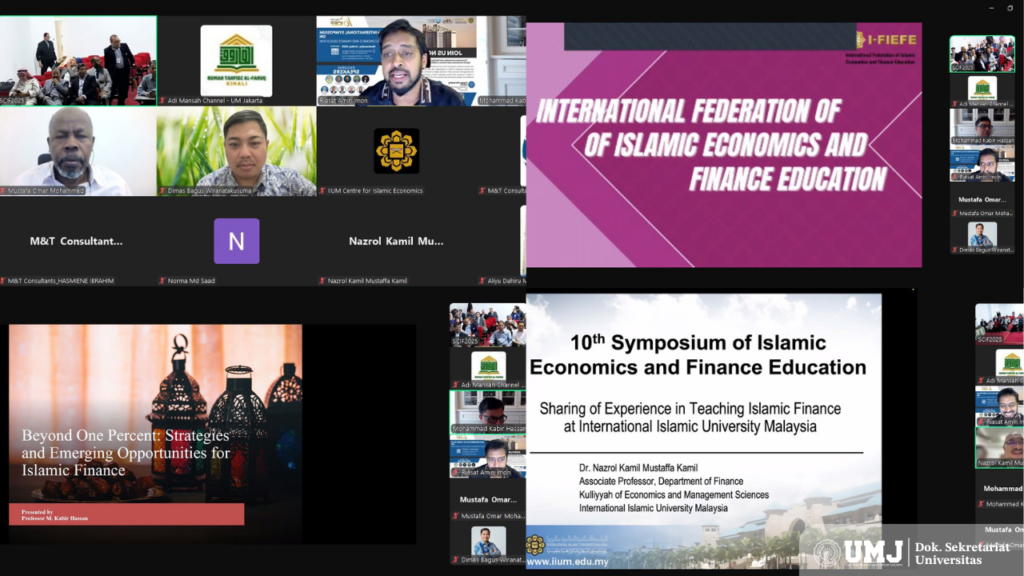The image size is (1024, 576).
Task: Click muted mic icon beside Dimas Bagus Wiranatakusuma
Action: point(162,191)
